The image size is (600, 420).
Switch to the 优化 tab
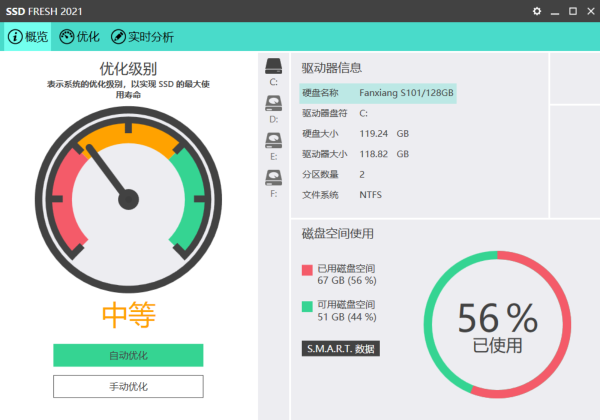pyautogui.click(x=80, y=37)
